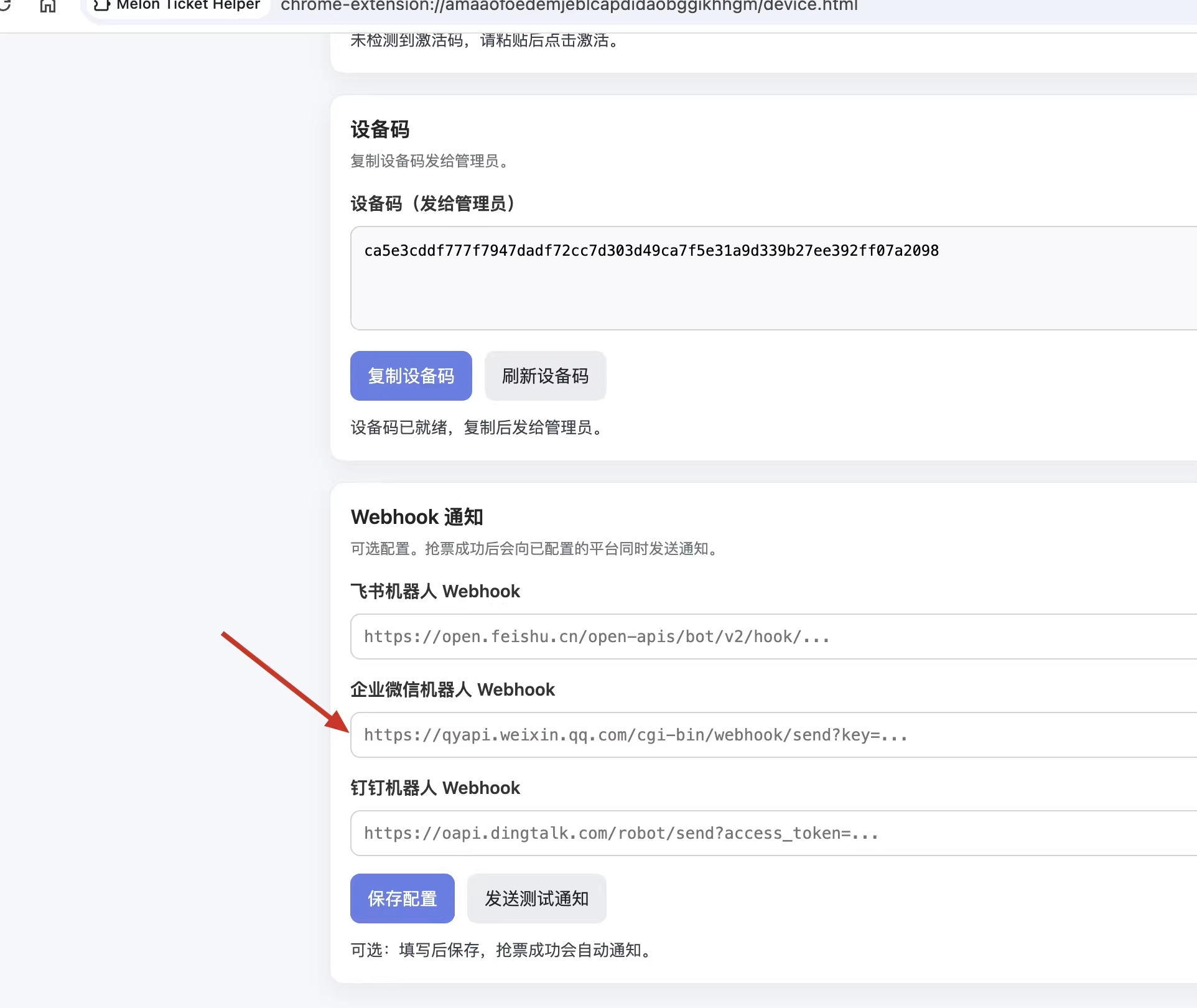The image size is (1197, 1008).
Task: Click the 复制设备码 button
Action: click(411, 376)
